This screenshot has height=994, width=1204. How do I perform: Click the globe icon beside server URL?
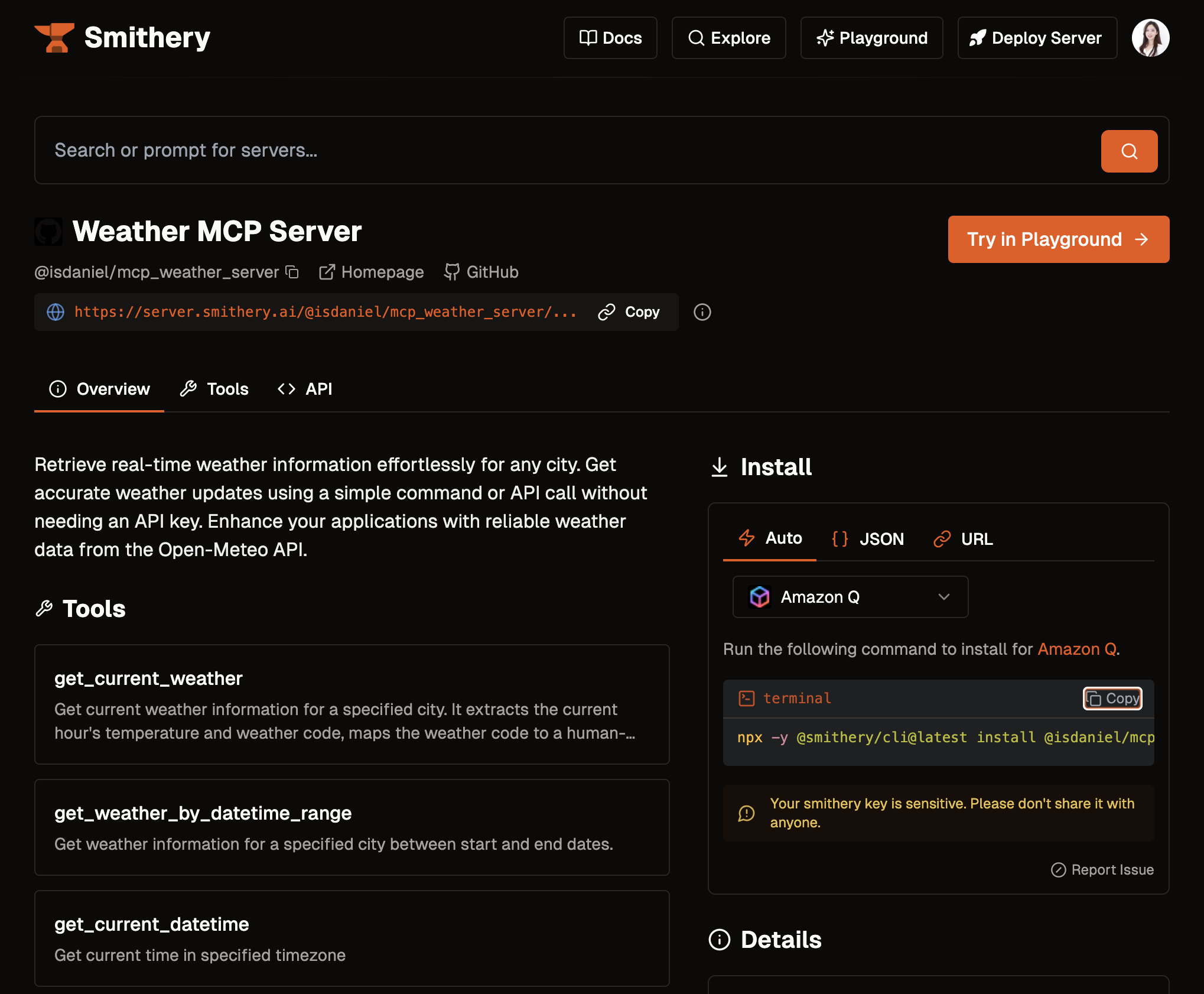point(56,312)
